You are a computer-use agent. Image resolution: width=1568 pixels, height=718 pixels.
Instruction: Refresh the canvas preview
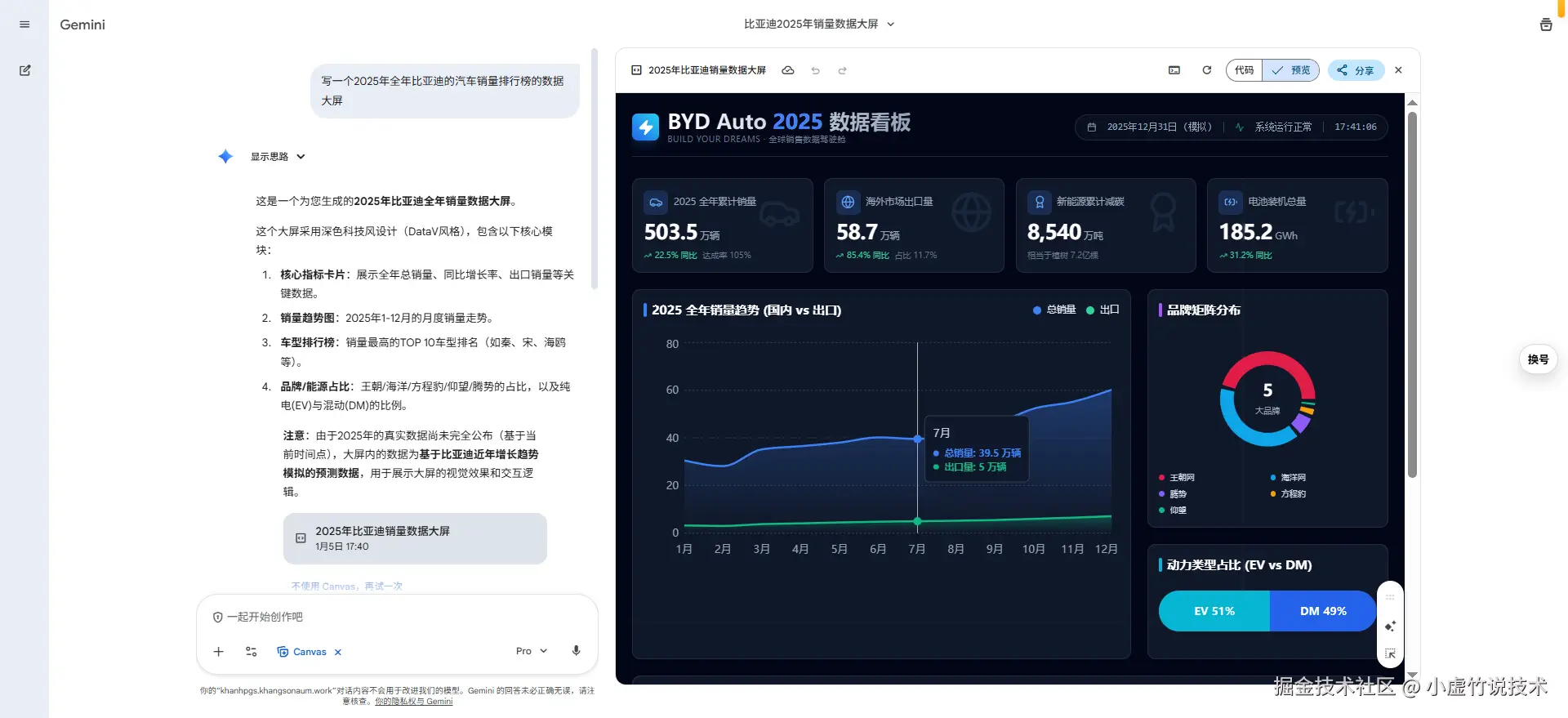coord(1206,70)
